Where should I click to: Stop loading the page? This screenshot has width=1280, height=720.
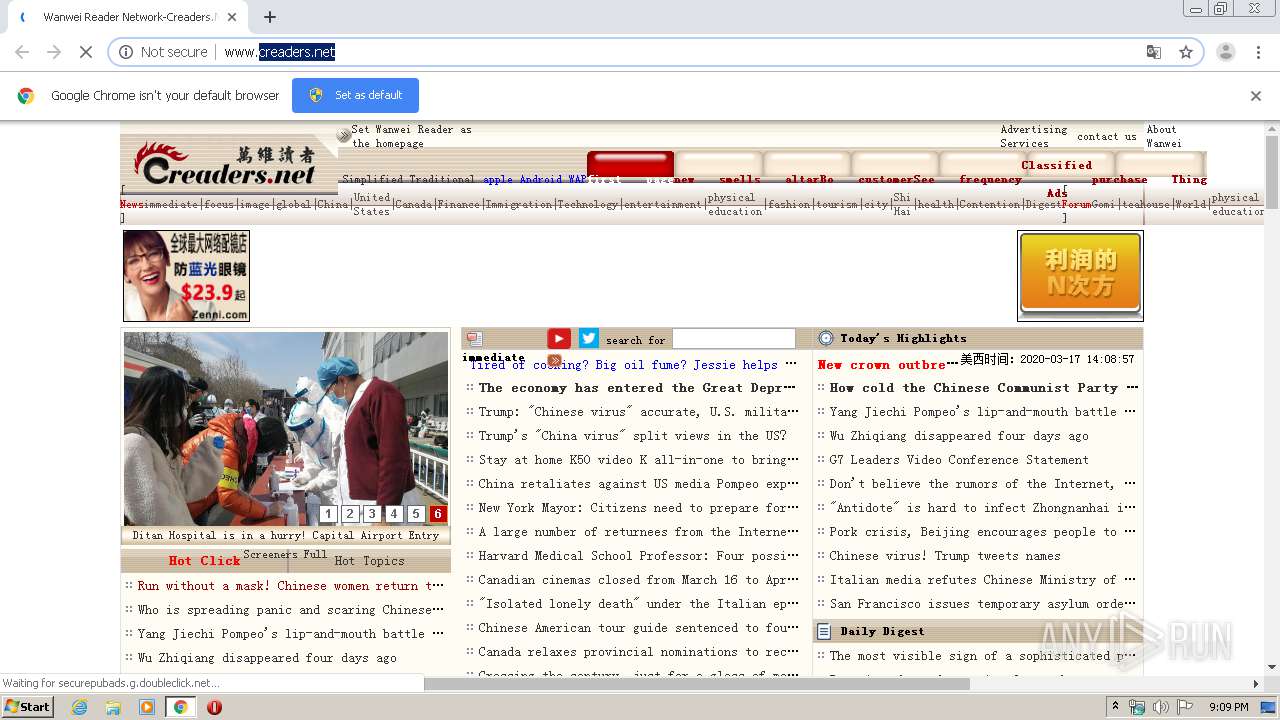[x=85, y=52]
